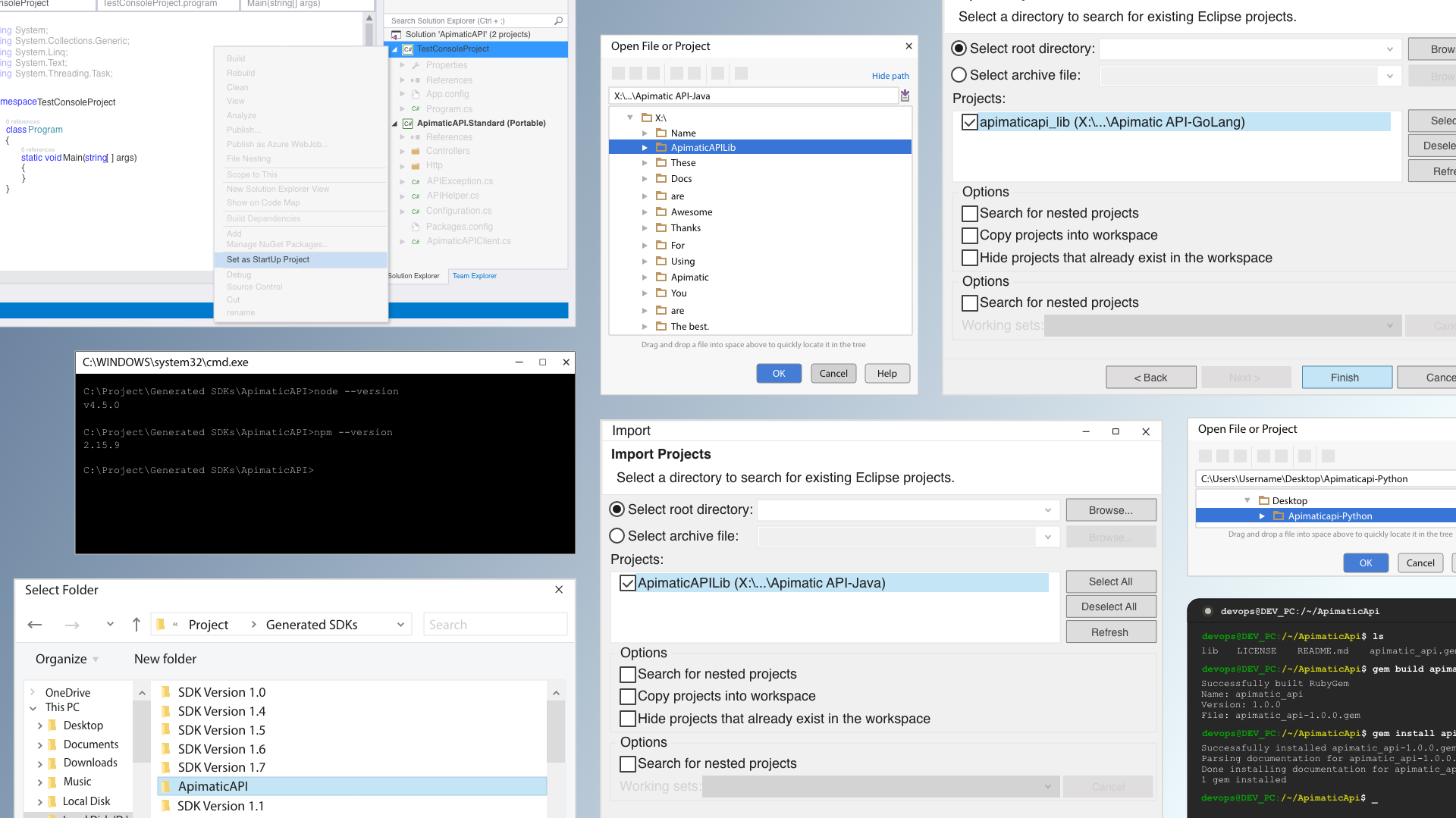Viewport: 1456px width, 818px height.
Task: Click the Packages.config file icon
Action: [x=416, y=227]
